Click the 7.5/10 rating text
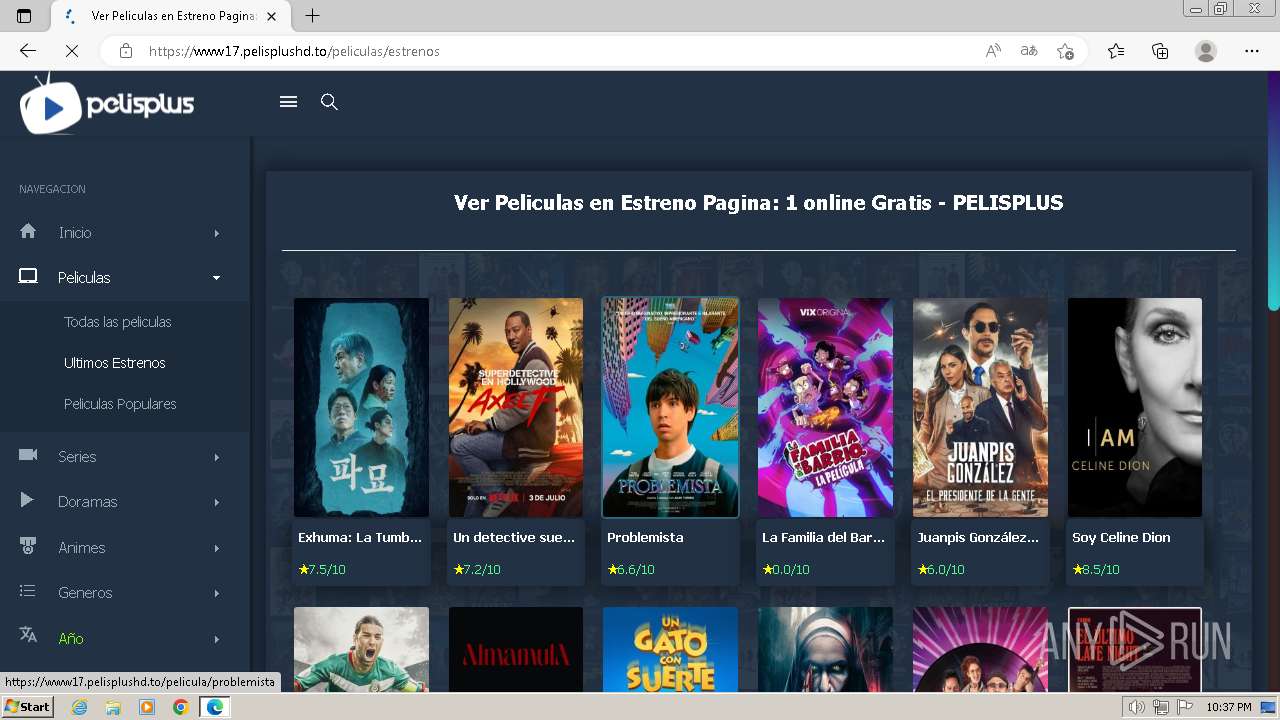The height and width of the screenshot is (720, 1280). pyautogui.click(x=327, y=569)
